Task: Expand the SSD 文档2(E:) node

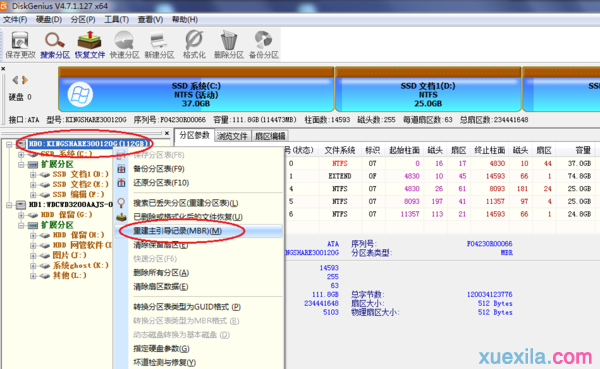Action: tap(33, 184)
